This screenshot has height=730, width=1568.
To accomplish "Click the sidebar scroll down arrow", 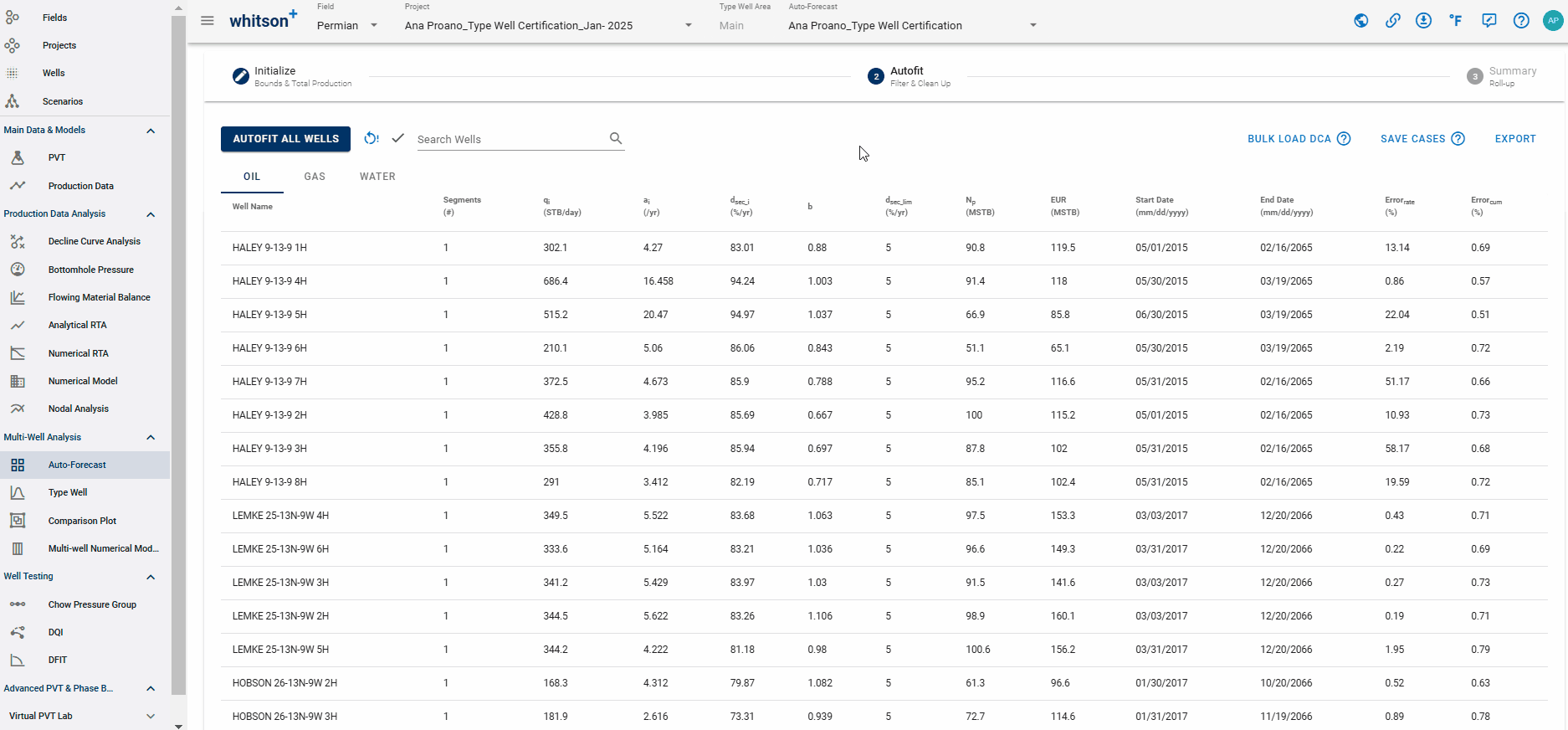I will tap(178, 726).
